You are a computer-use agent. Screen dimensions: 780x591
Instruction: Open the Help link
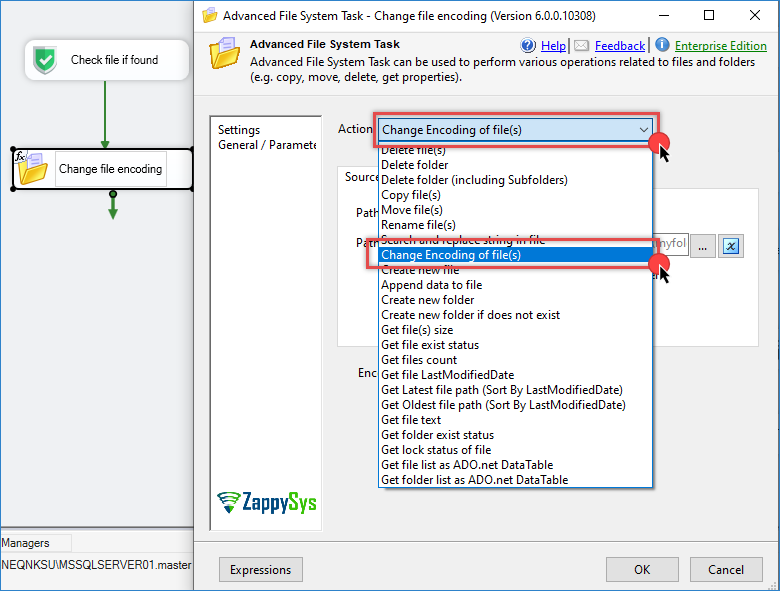pyautogui.click(x=553, y=46)
